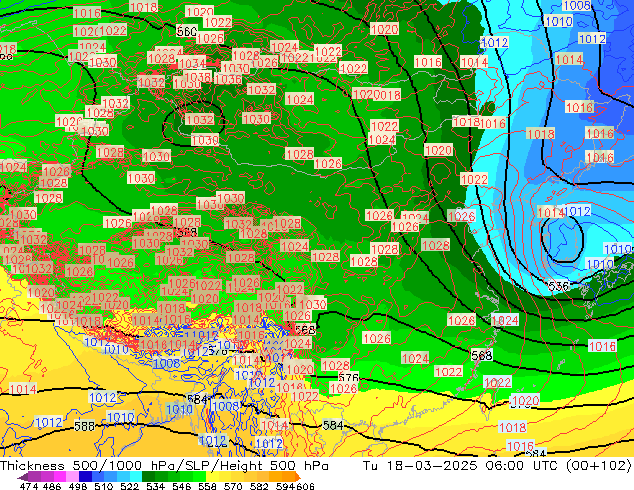Click the legend value 534
The image size is (634, 490).
tap(156, 486)
